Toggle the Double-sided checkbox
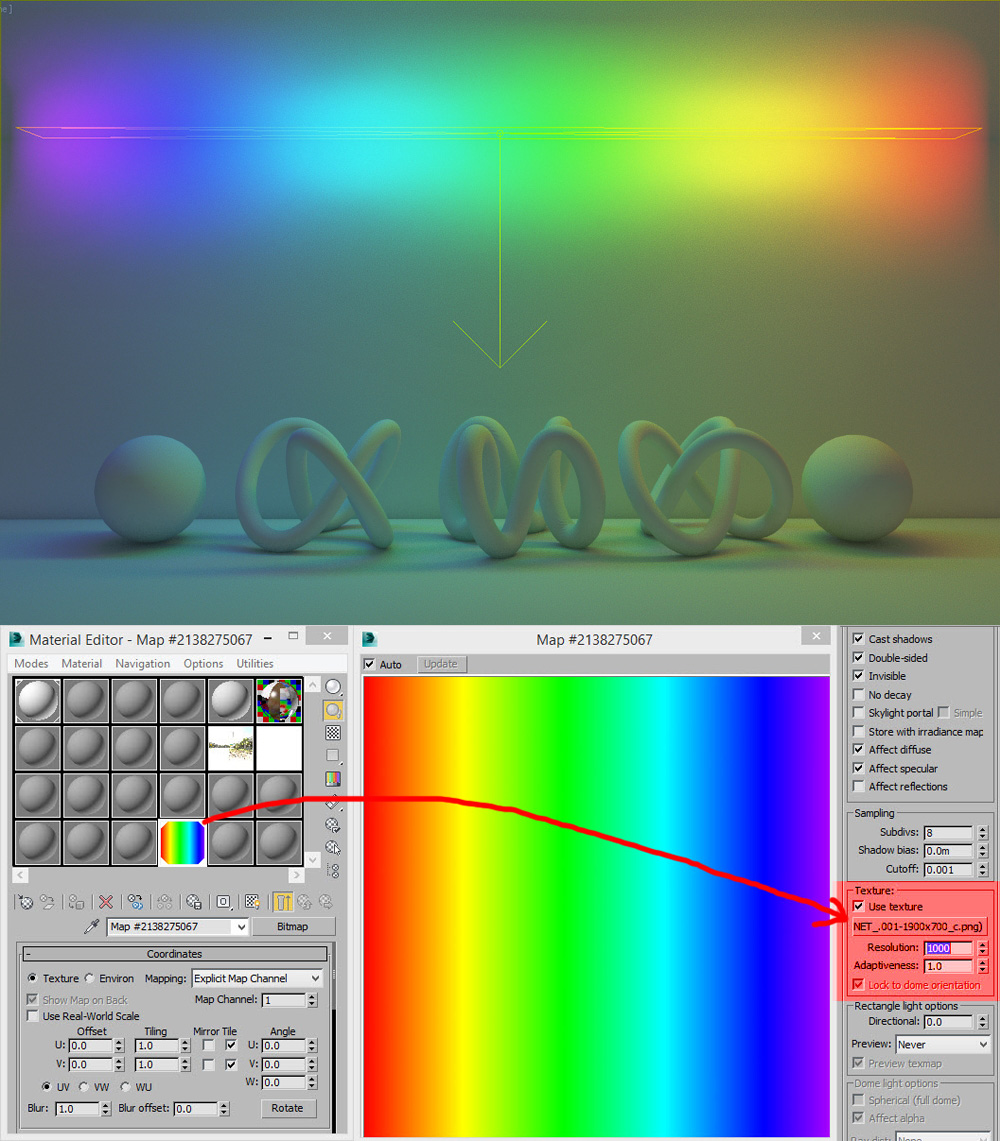 coord(858,658)
